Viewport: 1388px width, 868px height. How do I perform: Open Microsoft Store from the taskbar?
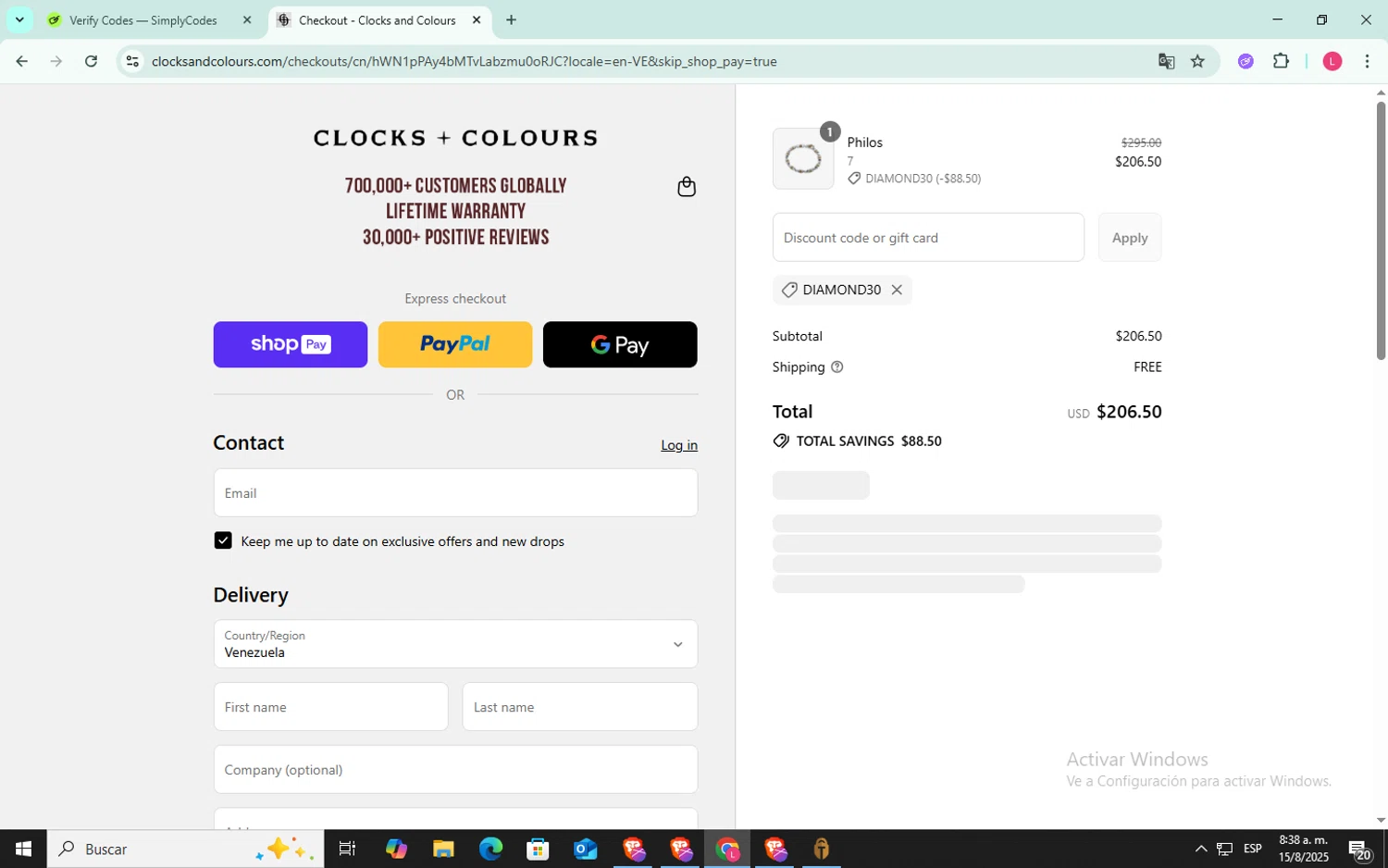click(x=538, y=849)
